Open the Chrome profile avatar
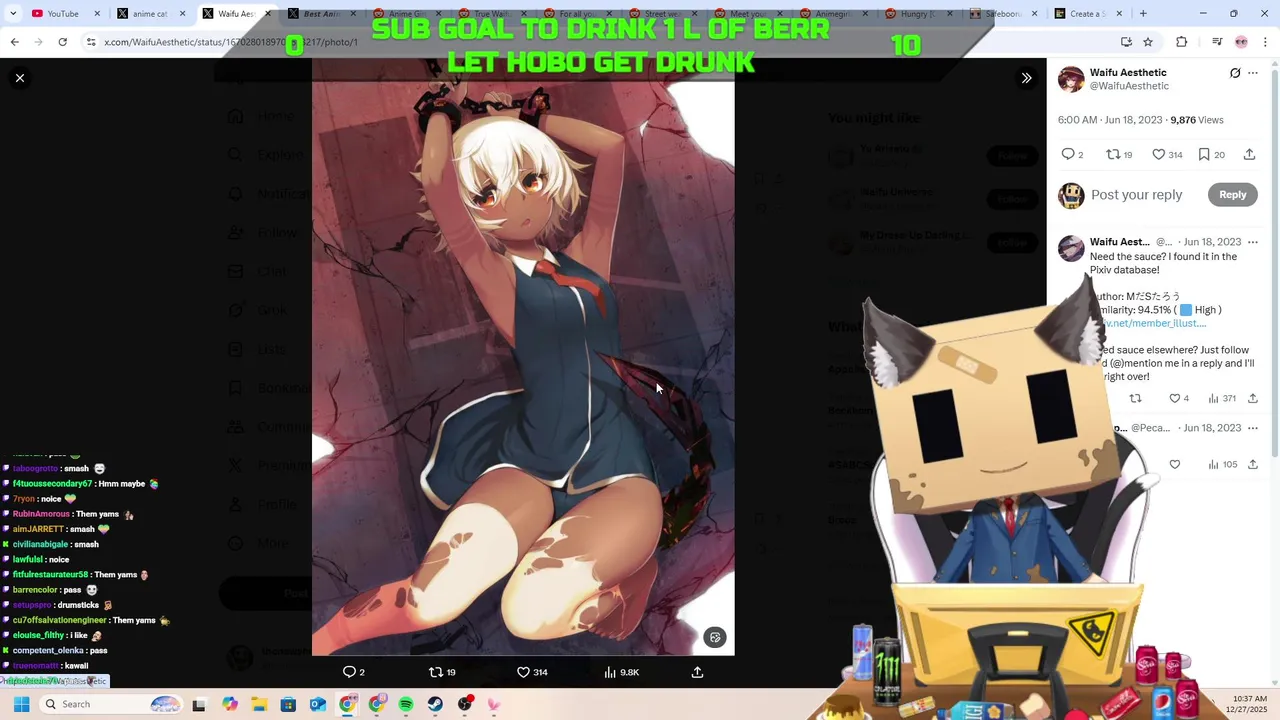 (1241, 42)
